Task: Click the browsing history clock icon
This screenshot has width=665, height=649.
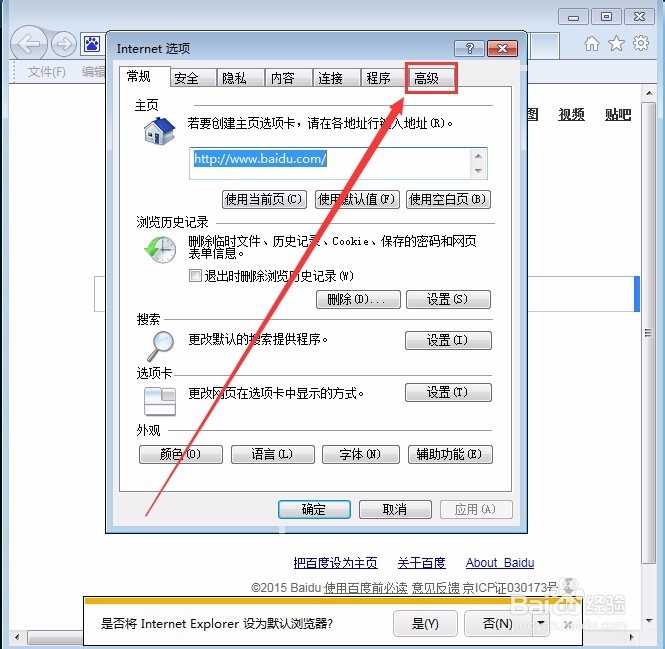Action: pyautogui.click(x=160, y=250)
